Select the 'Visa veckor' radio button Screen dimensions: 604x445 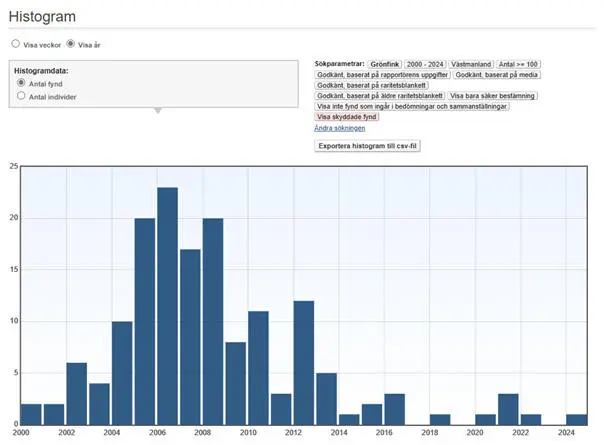(15, 44)
